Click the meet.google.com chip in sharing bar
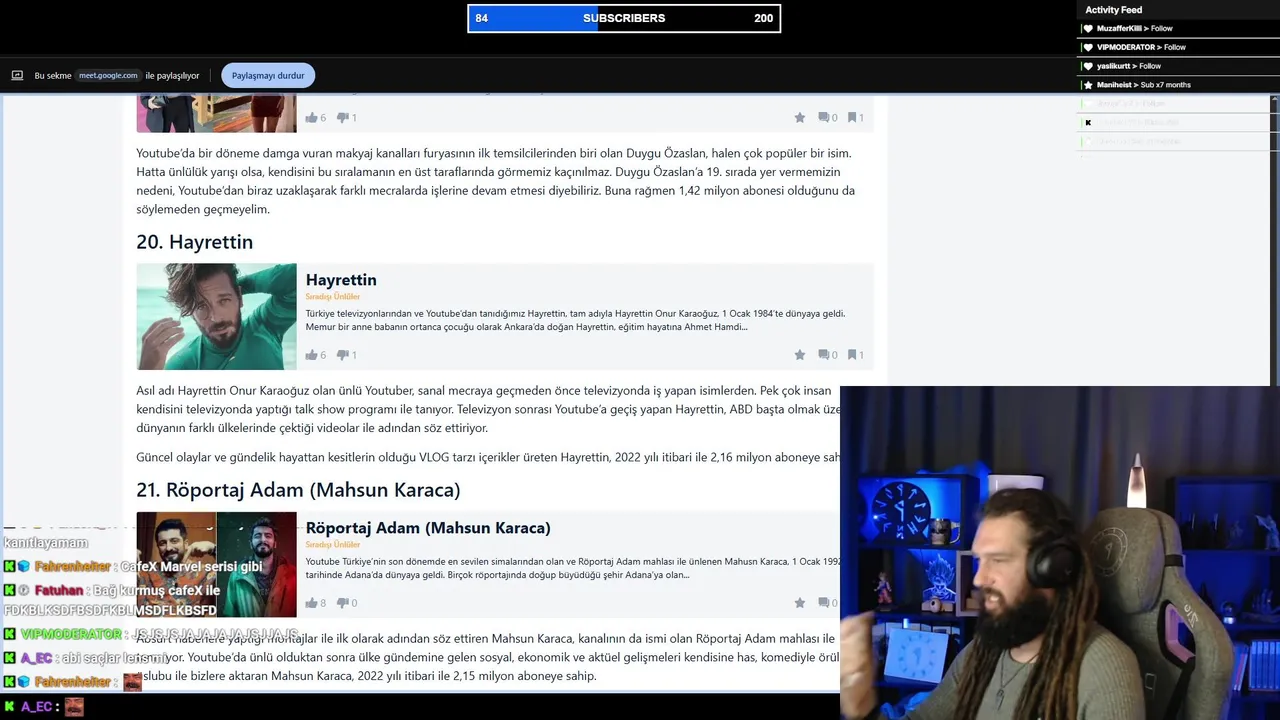Screen dimensions: 1280x720 pyautogui.click(x=109, y=75)
